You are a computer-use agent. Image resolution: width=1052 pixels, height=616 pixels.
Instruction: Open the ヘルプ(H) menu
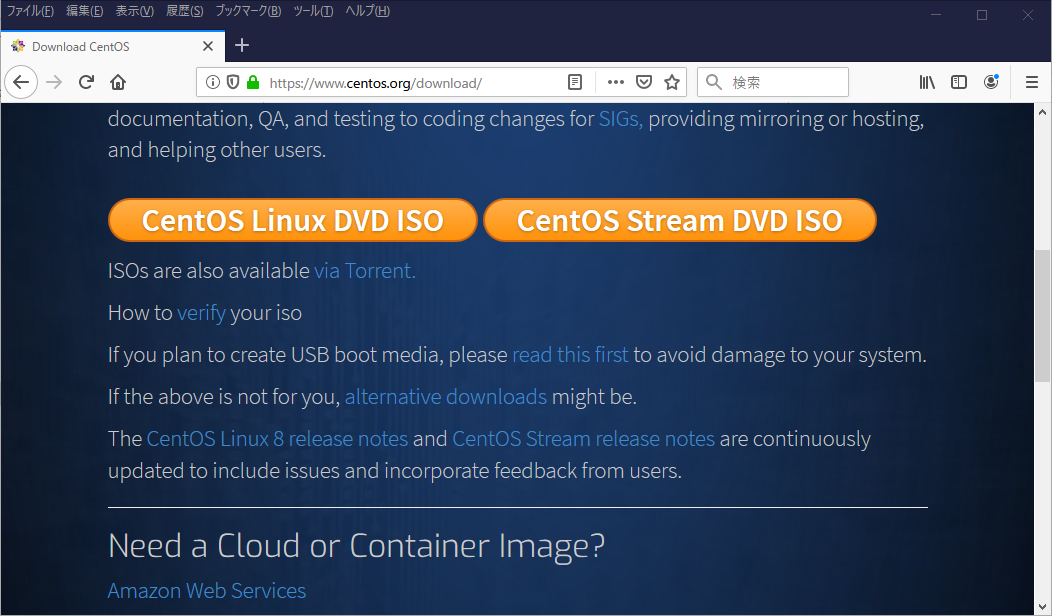pos(367,11)
